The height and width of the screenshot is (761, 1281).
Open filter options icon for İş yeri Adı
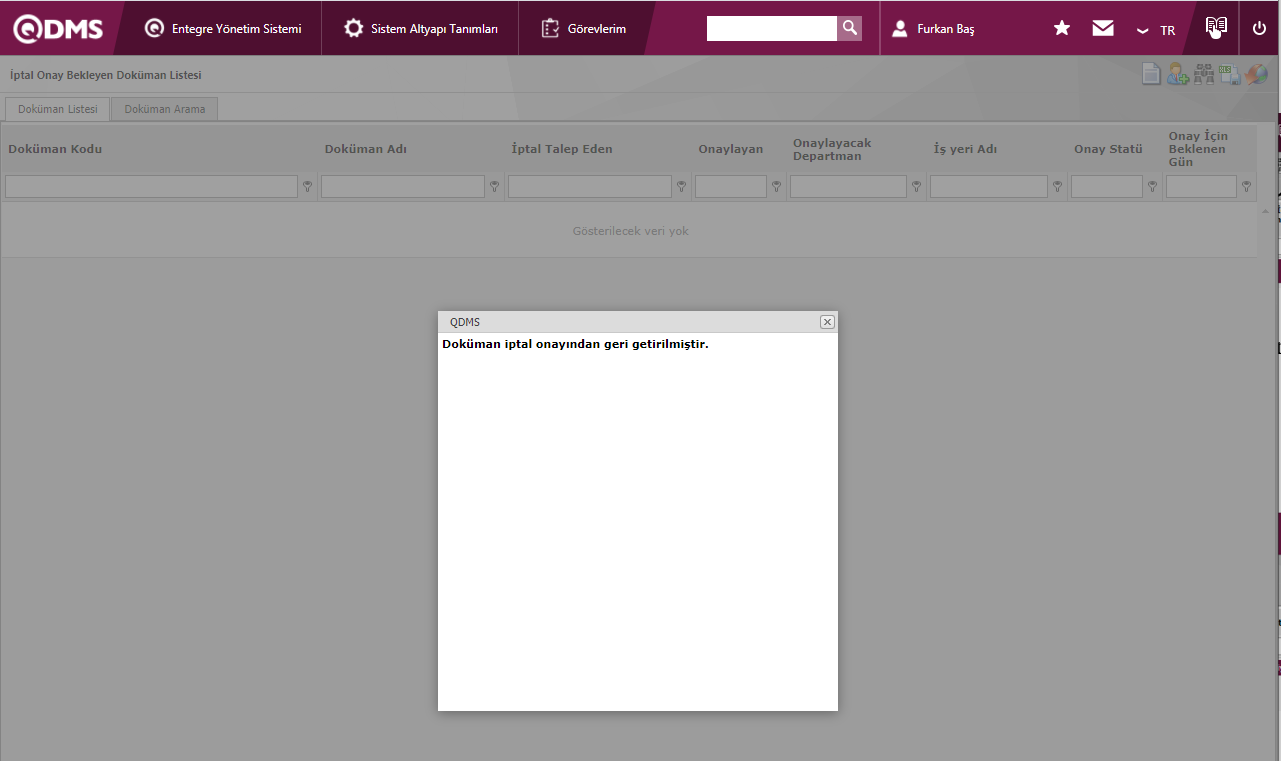coord(1058,186)
